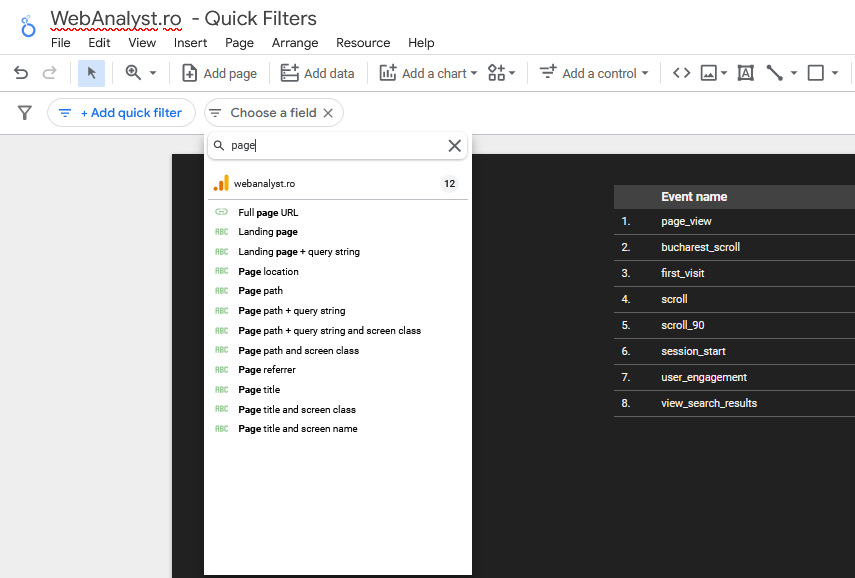Image resolution: width=855 pixels, height=578 pixels.
Task: Click Add quick filter
Action: pos(121,113)
